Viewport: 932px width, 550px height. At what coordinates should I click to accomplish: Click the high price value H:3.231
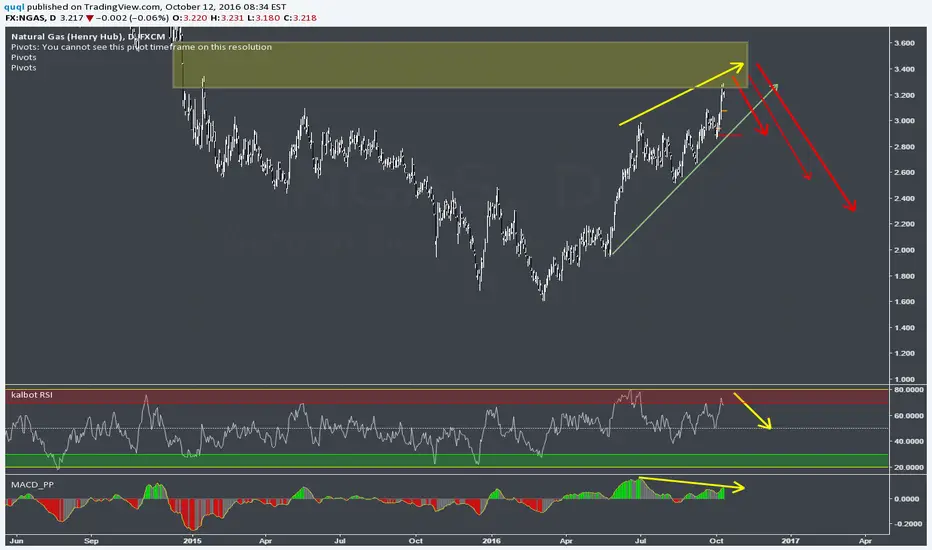click(227, 18)
